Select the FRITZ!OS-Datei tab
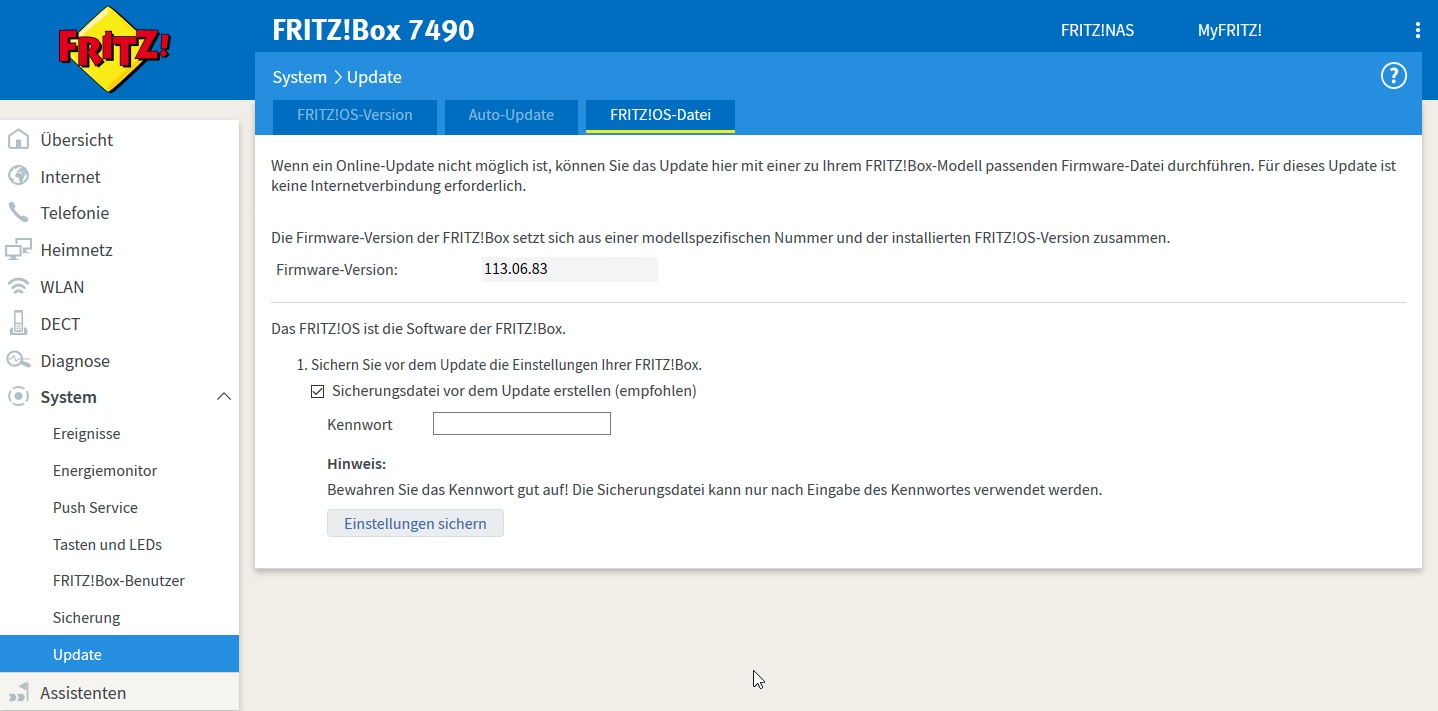 [660, 115]
